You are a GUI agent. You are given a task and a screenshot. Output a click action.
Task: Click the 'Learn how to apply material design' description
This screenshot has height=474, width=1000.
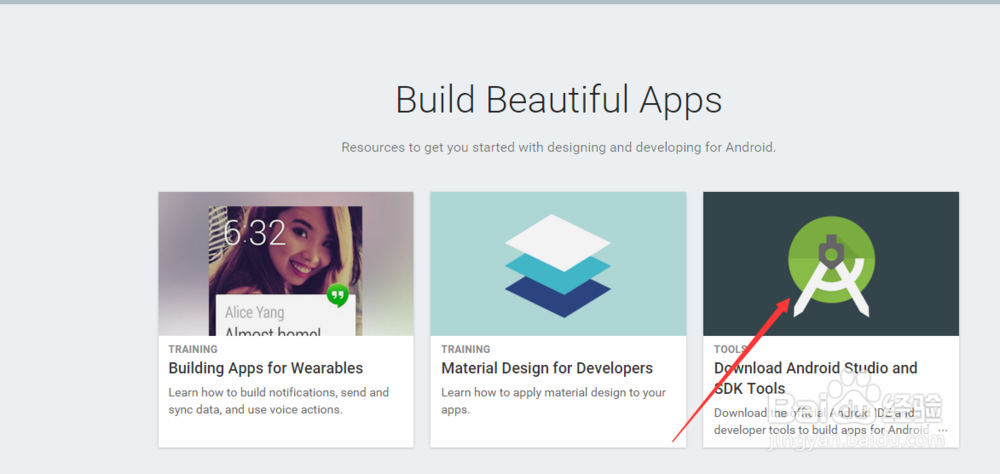(x=554, y=401)
